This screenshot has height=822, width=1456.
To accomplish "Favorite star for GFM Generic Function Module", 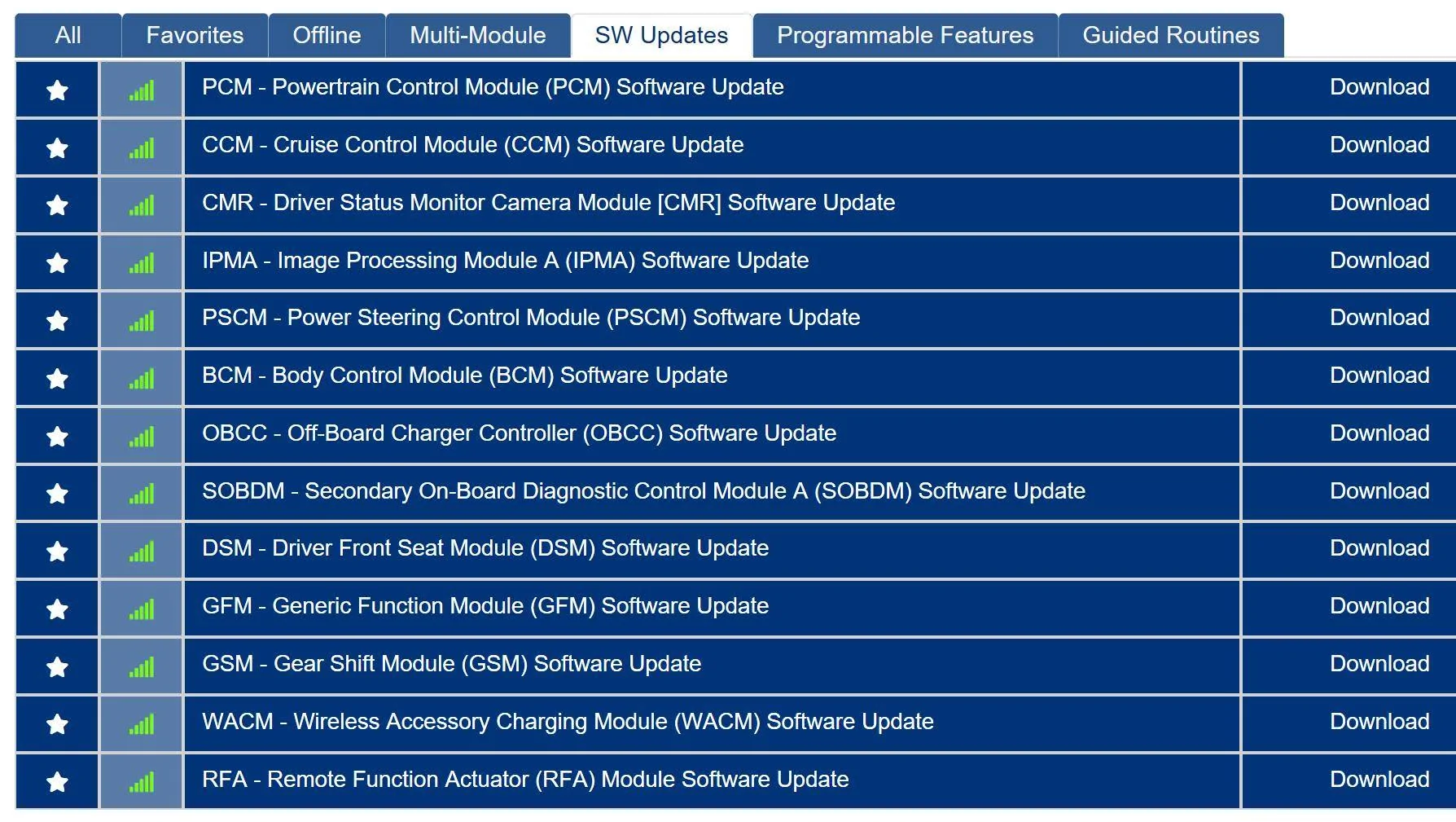I will [x=57, y=609].
